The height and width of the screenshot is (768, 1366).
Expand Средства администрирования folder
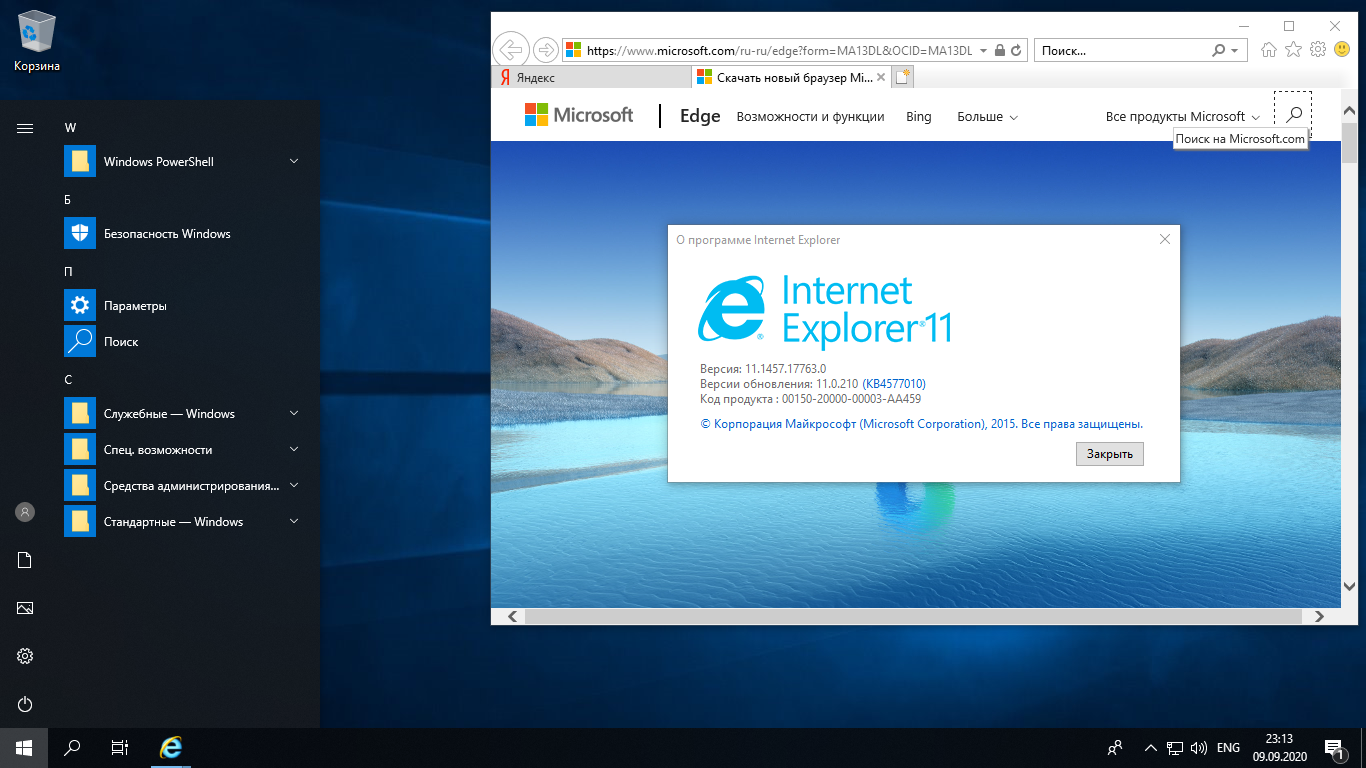pyautogui.click(x=294, y=485)
